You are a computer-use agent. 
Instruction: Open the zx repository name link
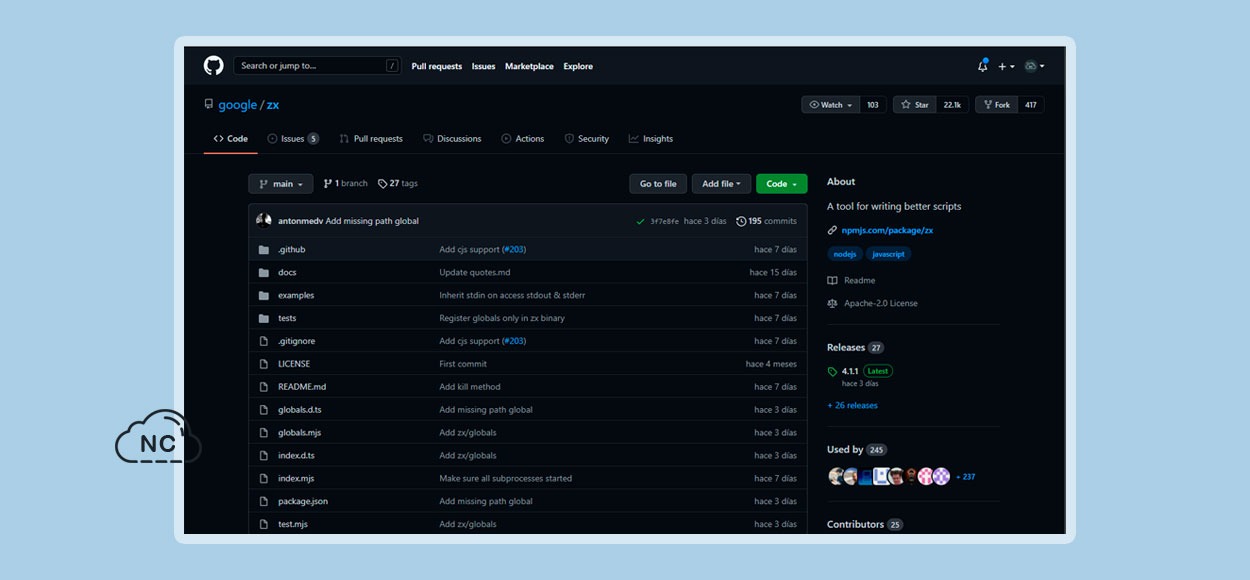pos(273,105)
